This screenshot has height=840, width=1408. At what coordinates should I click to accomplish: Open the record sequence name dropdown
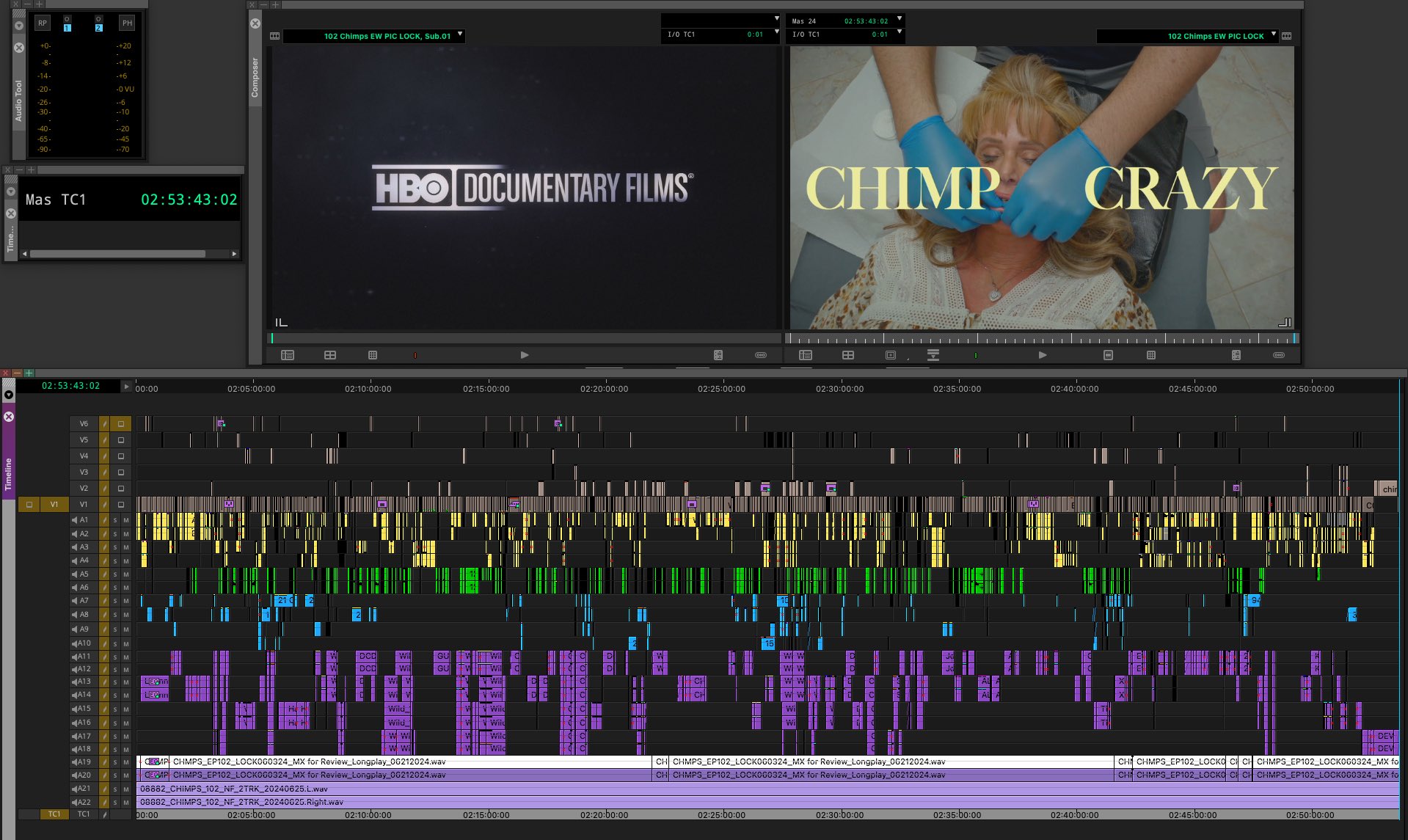1273,34
